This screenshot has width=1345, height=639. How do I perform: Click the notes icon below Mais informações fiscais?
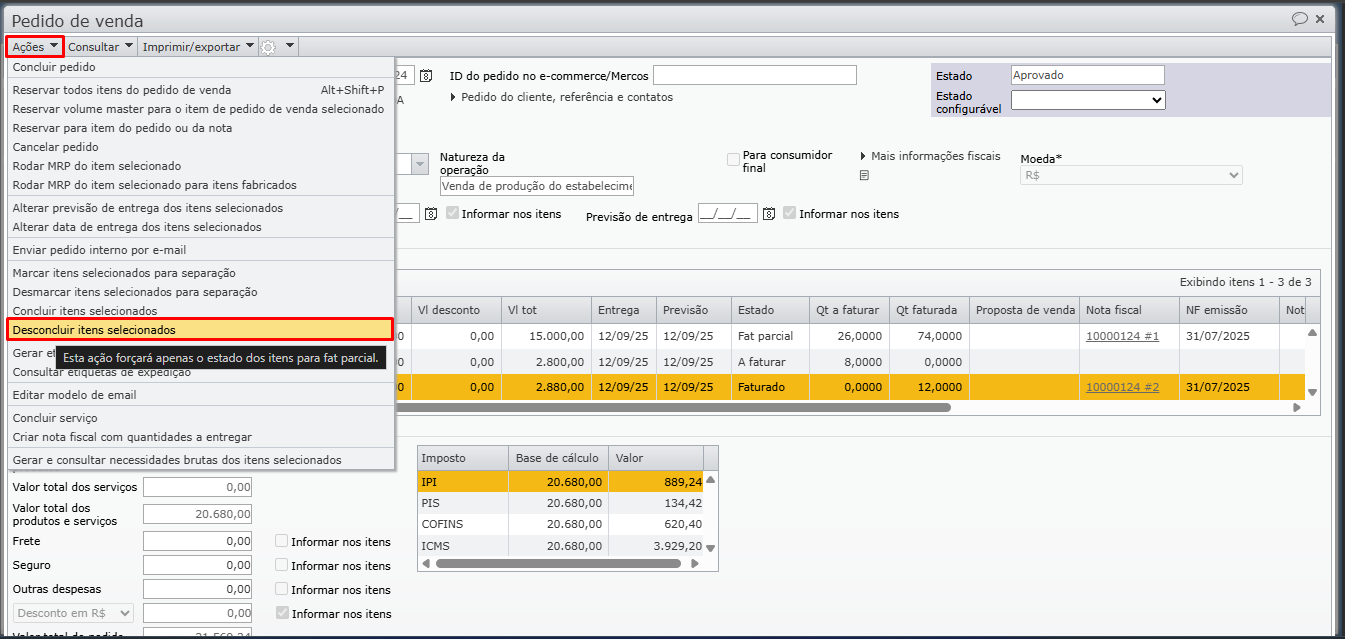point(865,175)
